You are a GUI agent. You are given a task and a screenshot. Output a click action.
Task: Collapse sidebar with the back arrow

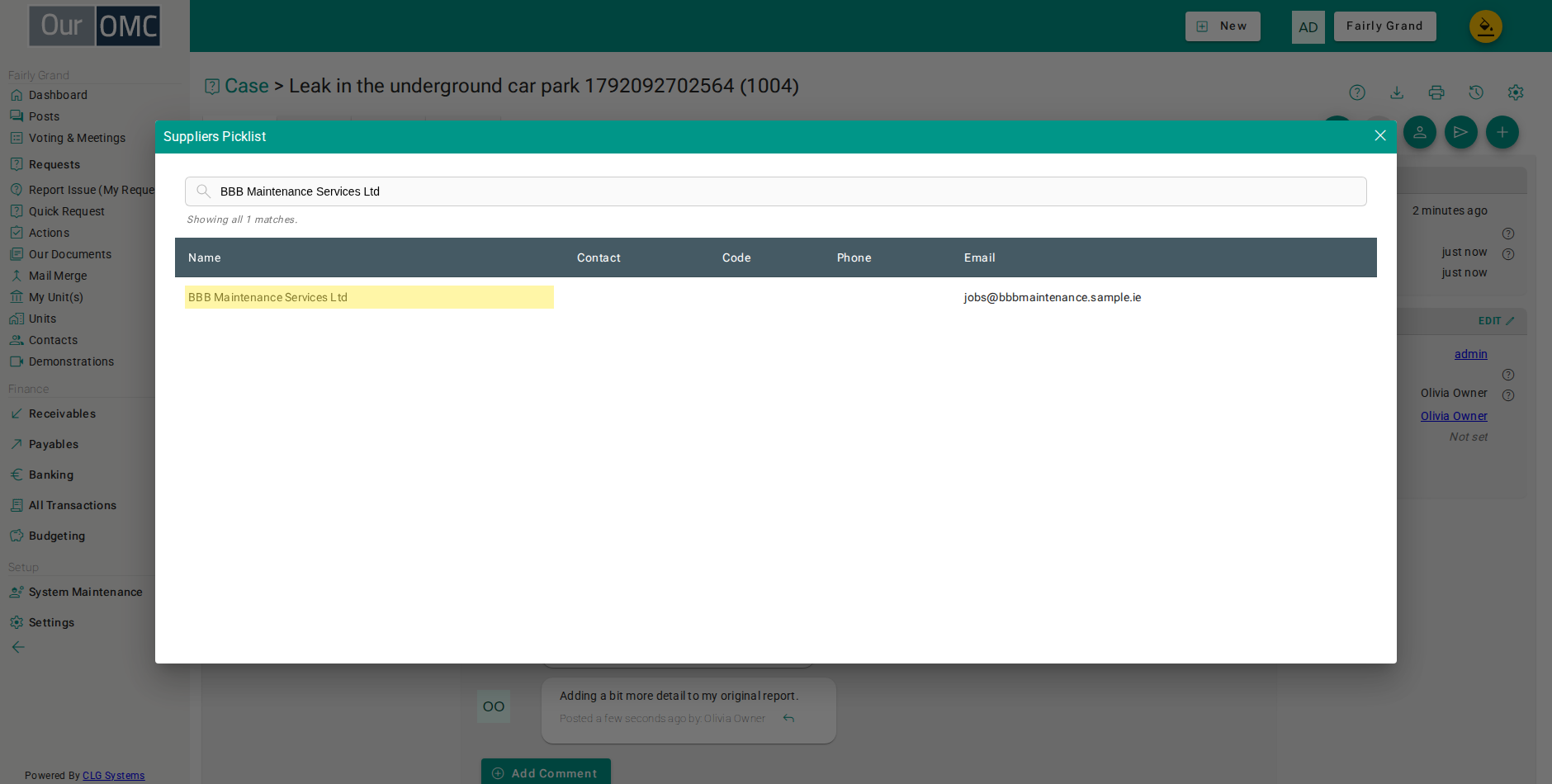point(18,647)
